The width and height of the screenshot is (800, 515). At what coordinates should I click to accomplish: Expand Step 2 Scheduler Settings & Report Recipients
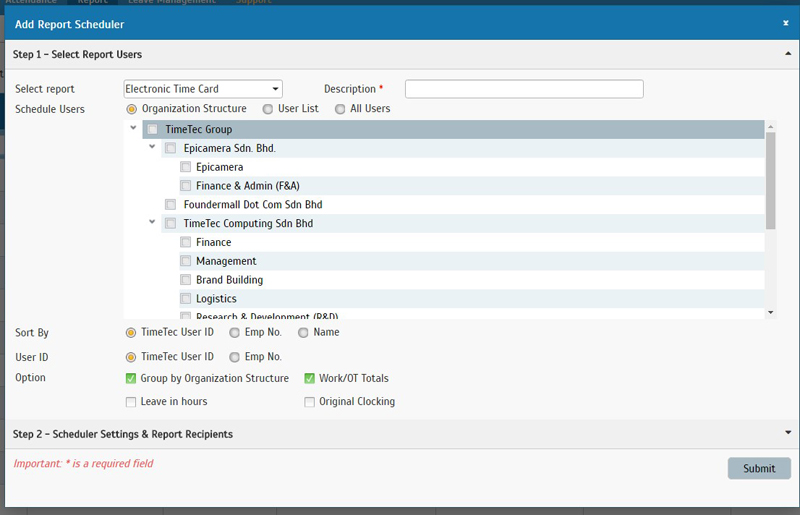(x=788, y=433)
